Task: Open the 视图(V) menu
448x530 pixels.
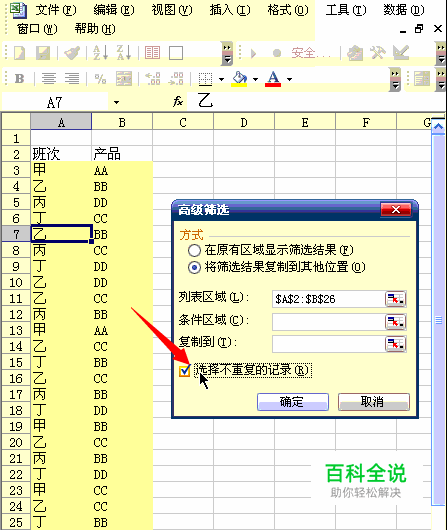Action: [x=172, y=10]
